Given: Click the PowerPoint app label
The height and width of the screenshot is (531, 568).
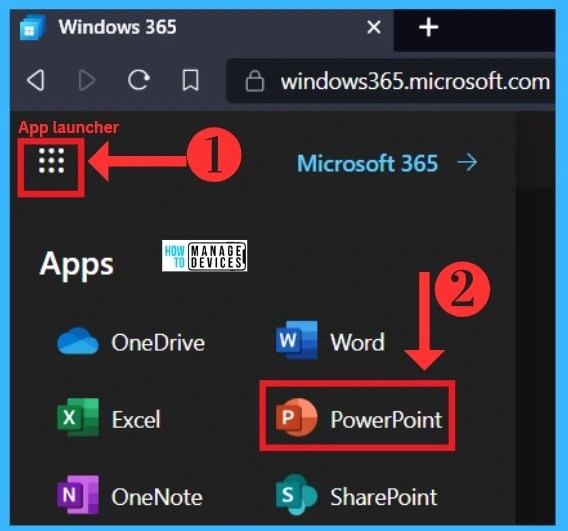Looking at the screenshot, I should click(x=386, y=419).
